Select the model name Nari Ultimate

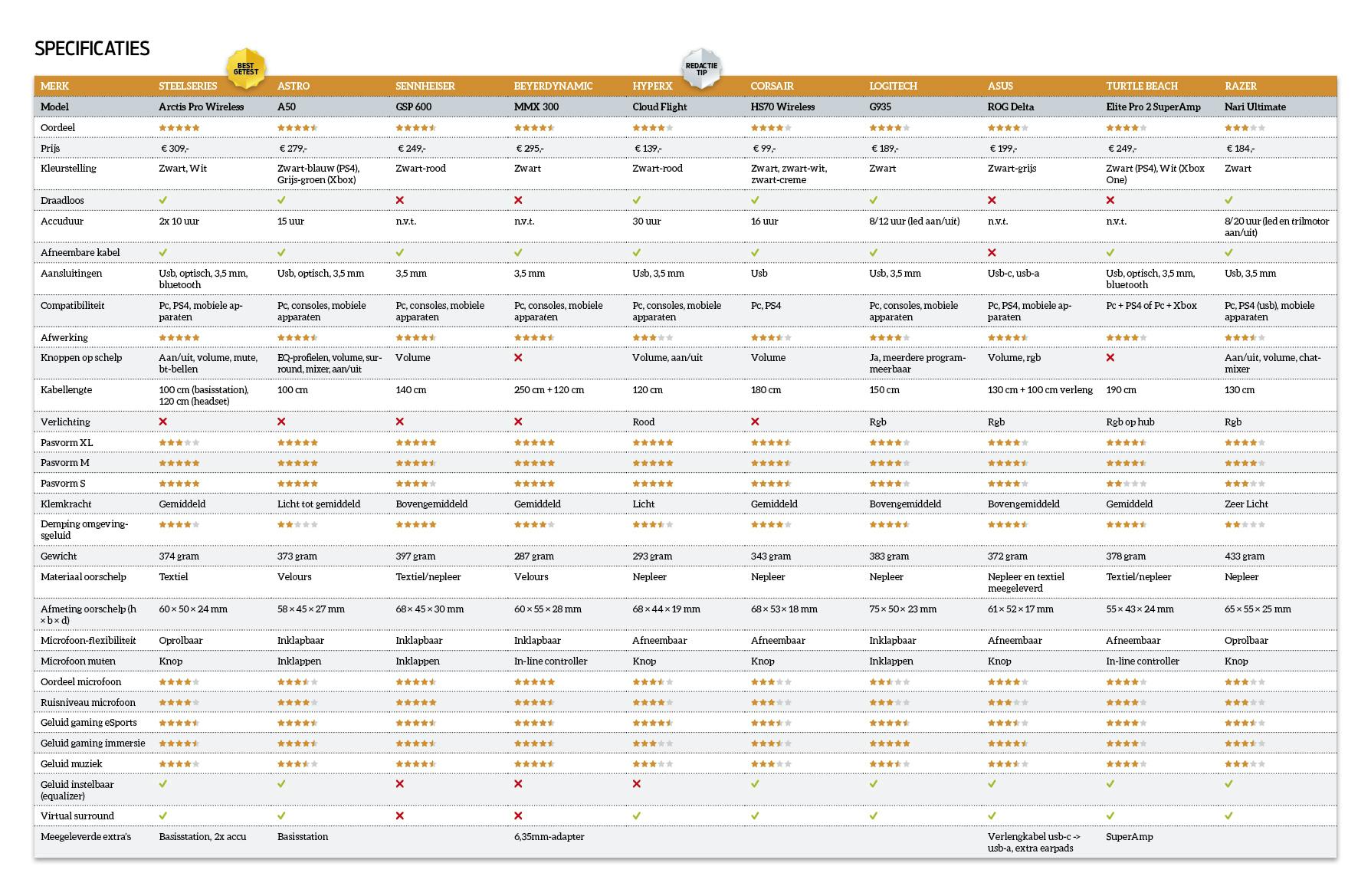click(x=1255, y=107)
